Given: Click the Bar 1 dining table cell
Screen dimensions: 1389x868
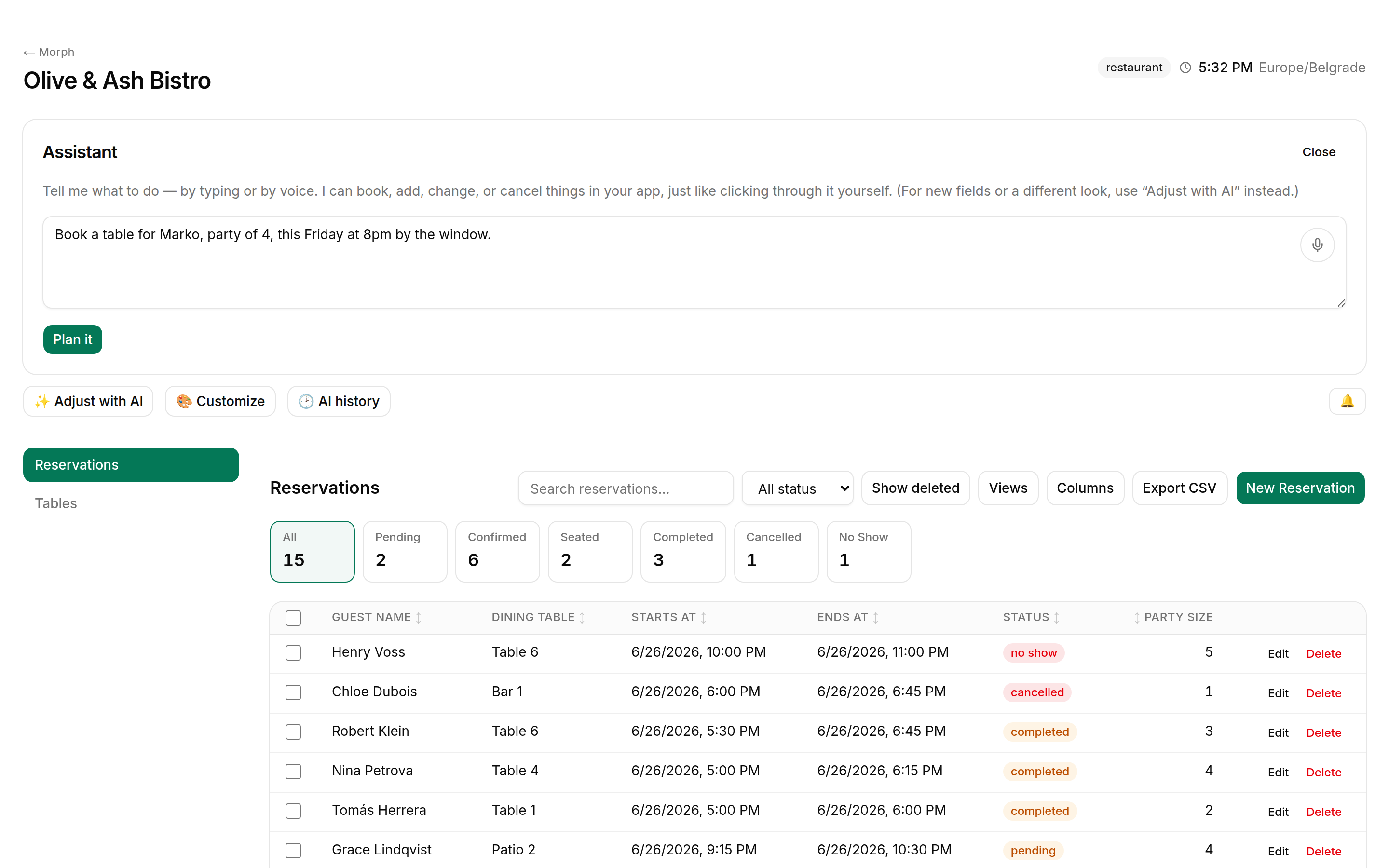Looking at the screenshot, I should point(507,692).
